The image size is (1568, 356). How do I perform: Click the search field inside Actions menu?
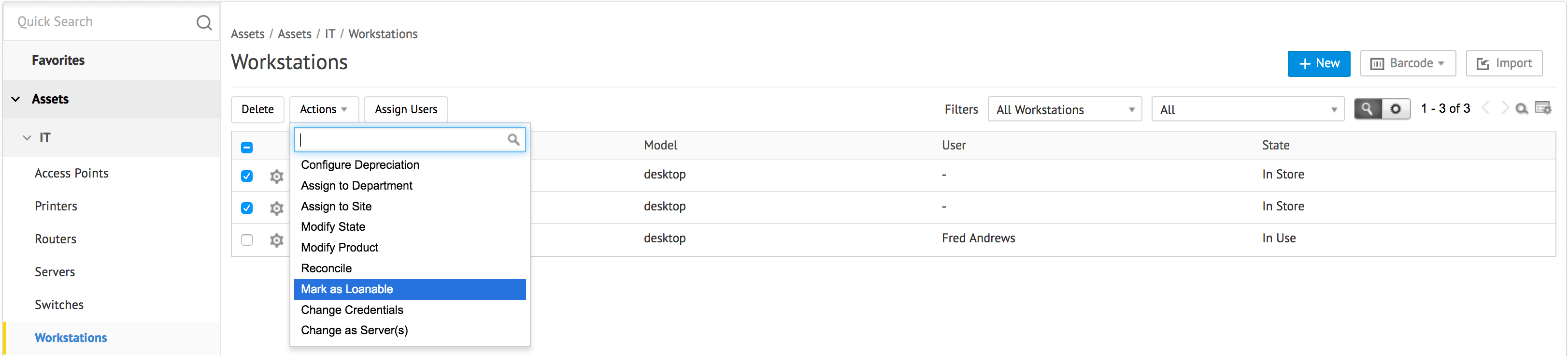click(x=402, y=140)
